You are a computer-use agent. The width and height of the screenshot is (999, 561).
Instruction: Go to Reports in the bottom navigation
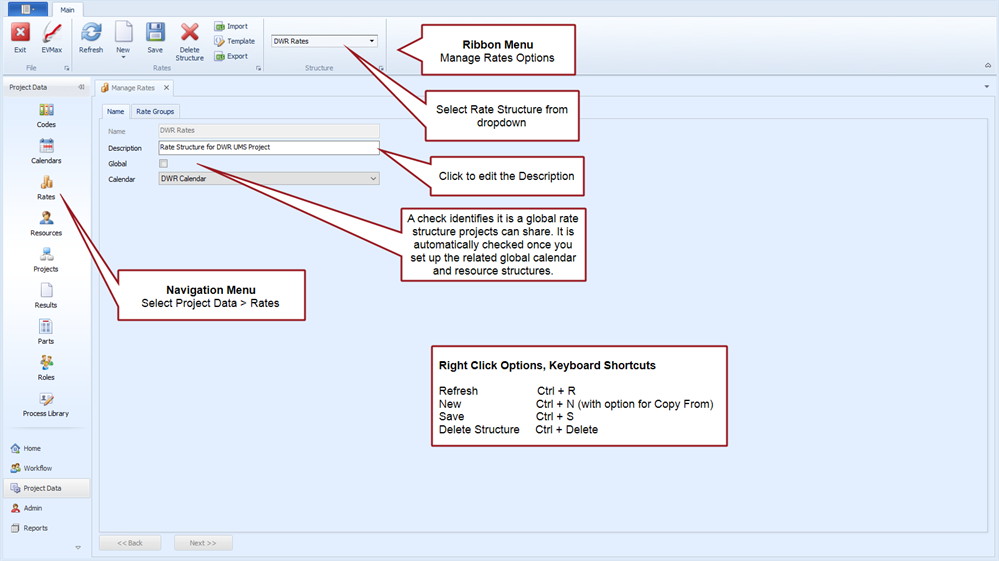pyautogui.click(x=36, y=528)
